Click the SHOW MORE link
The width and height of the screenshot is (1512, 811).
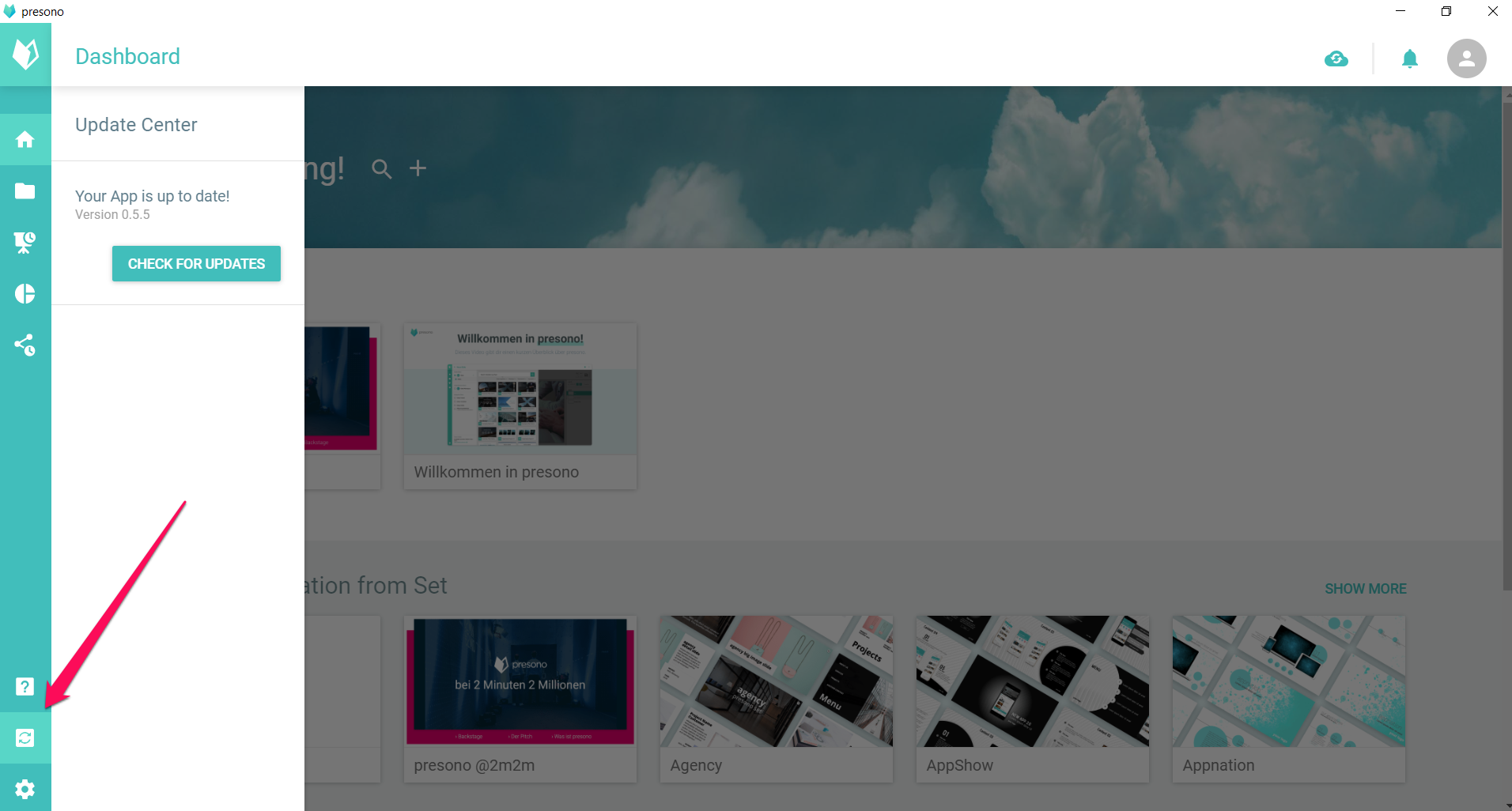coord(1366,589)
